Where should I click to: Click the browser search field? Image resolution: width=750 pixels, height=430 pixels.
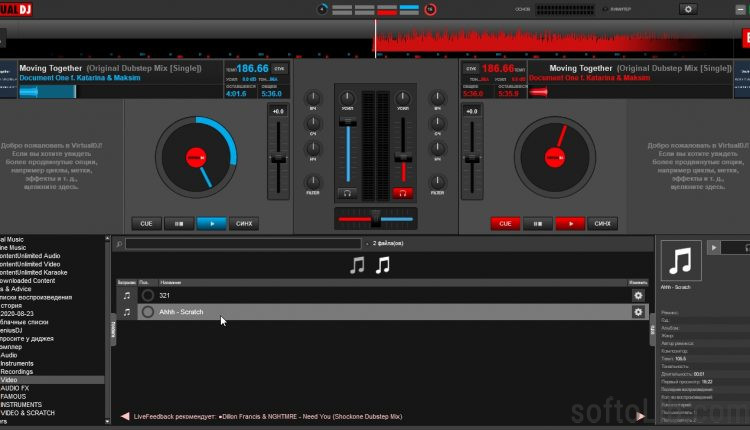click(x=243, y=243)
